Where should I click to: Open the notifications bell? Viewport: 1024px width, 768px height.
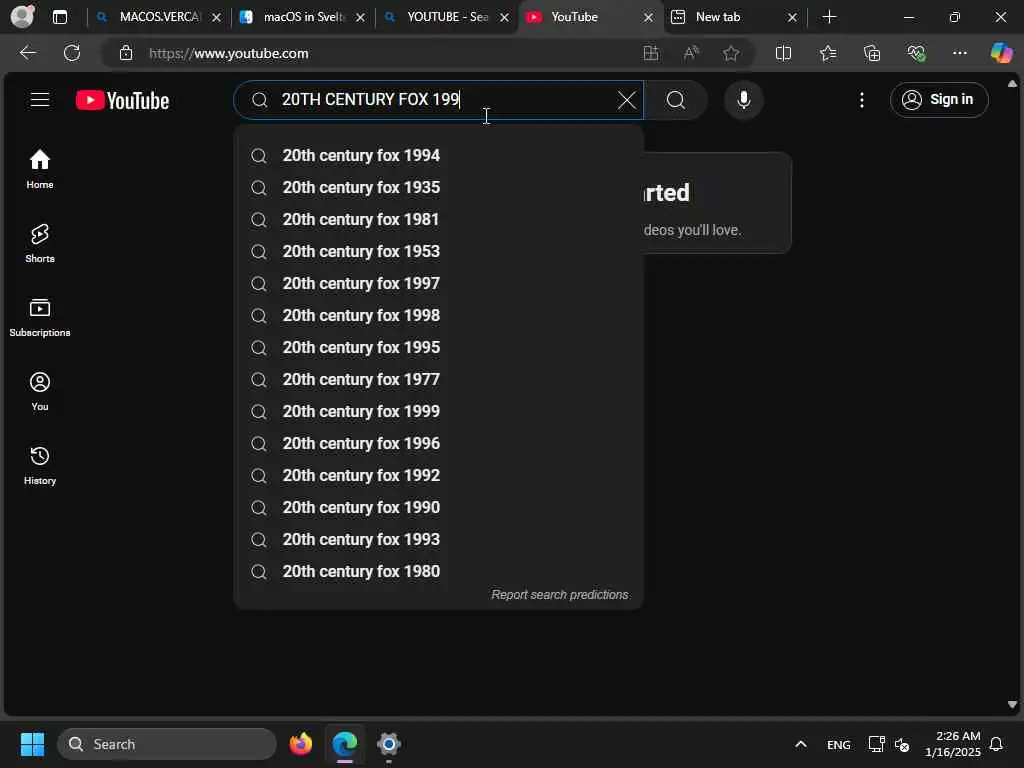[996, 744]
